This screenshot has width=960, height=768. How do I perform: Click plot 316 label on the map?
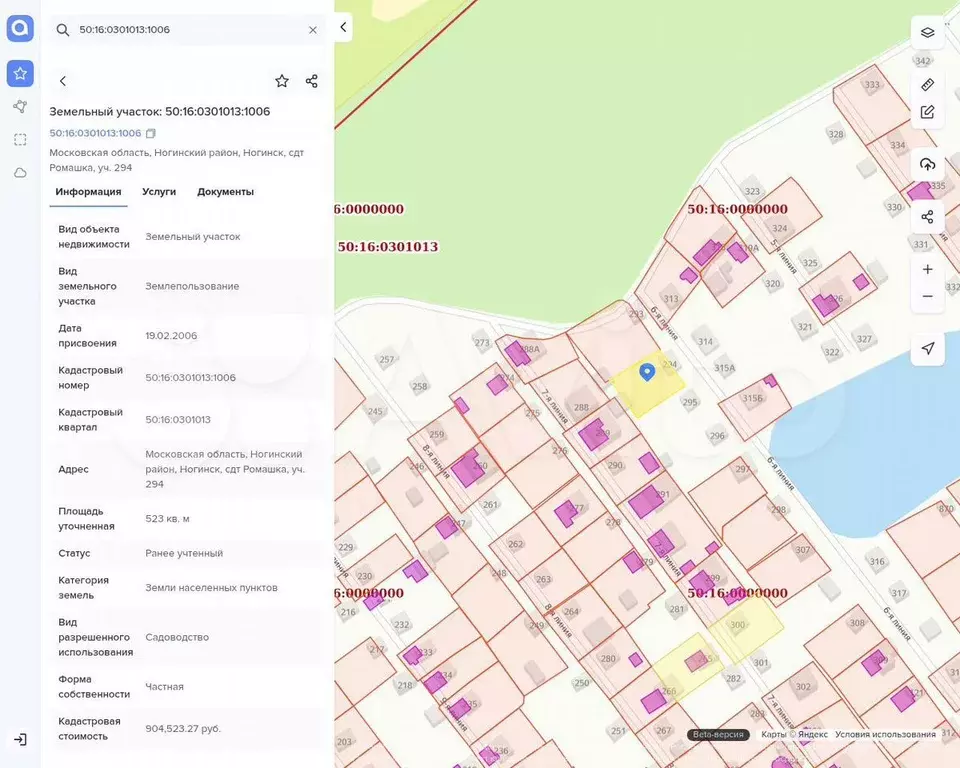877,562
